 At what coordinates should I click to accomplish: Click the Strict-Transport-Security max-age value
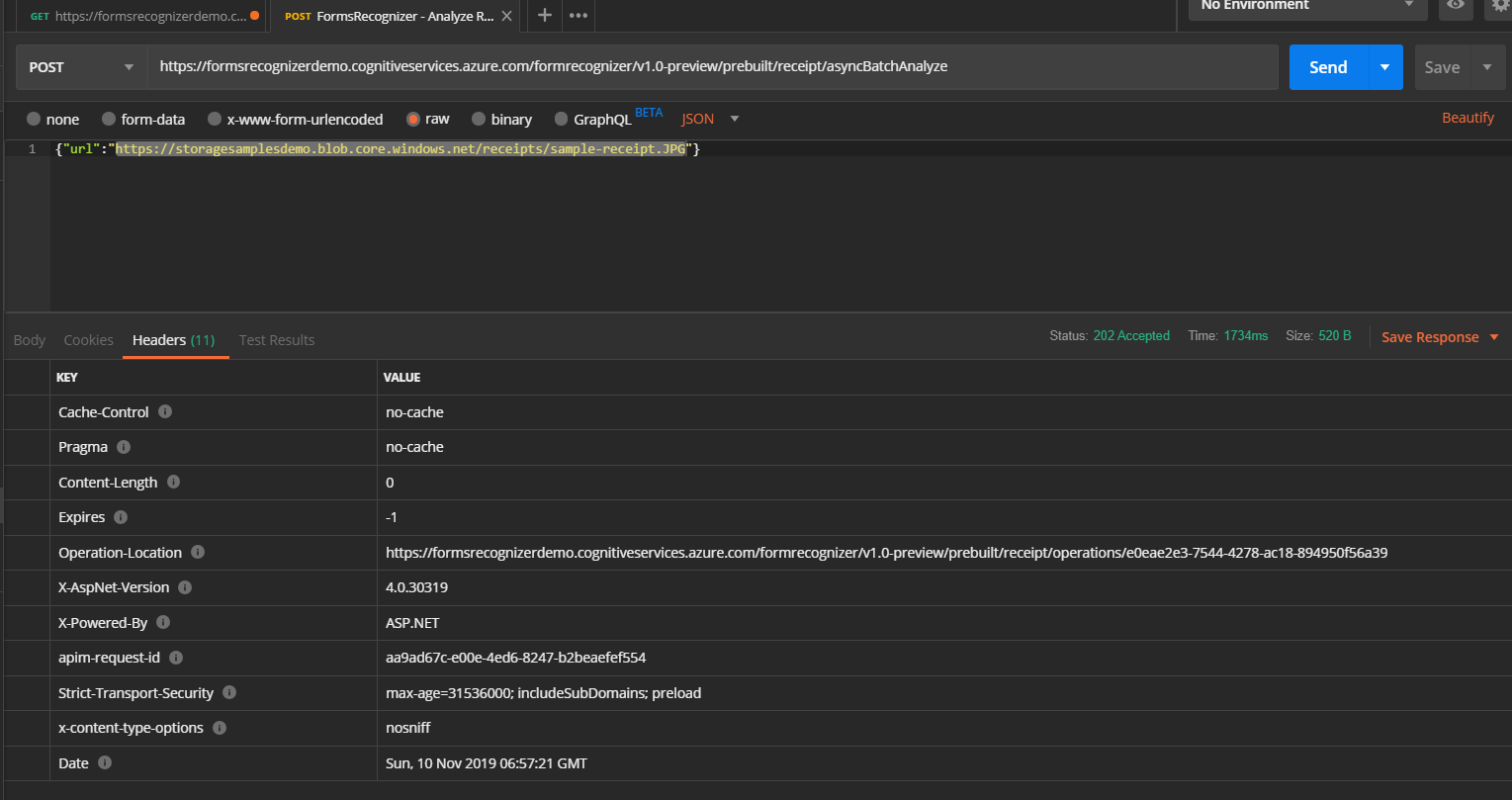(543, 693)
